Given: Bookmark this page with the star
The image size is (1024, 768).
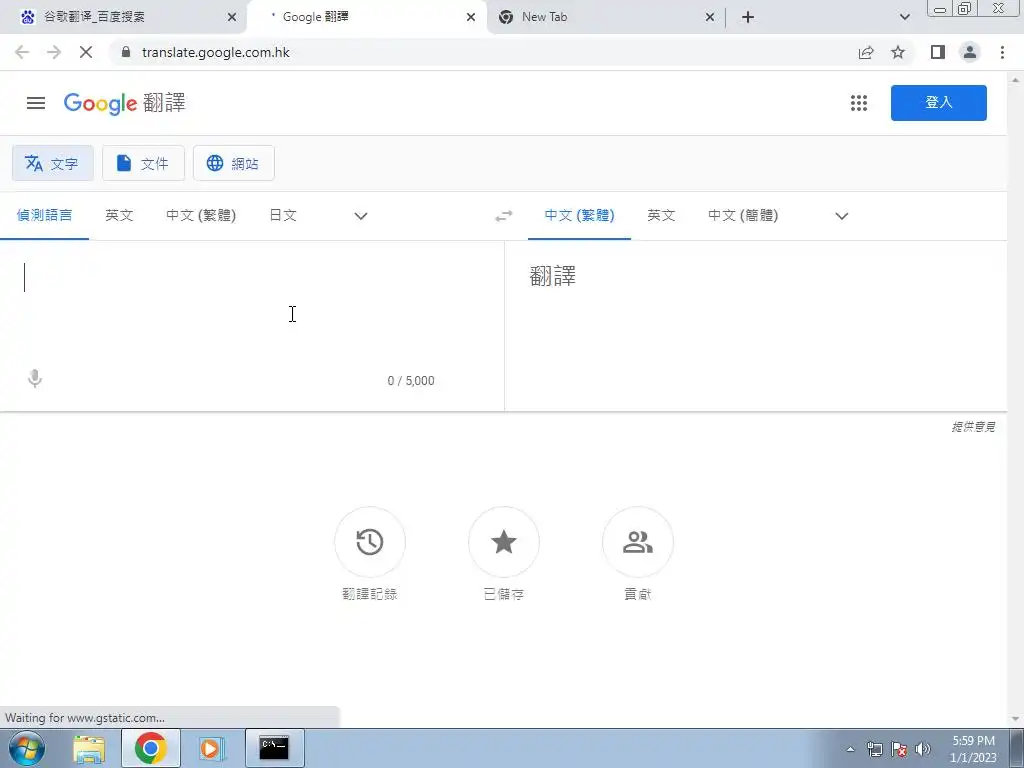Looking at the screenshot, I should (x=898, y=52).
